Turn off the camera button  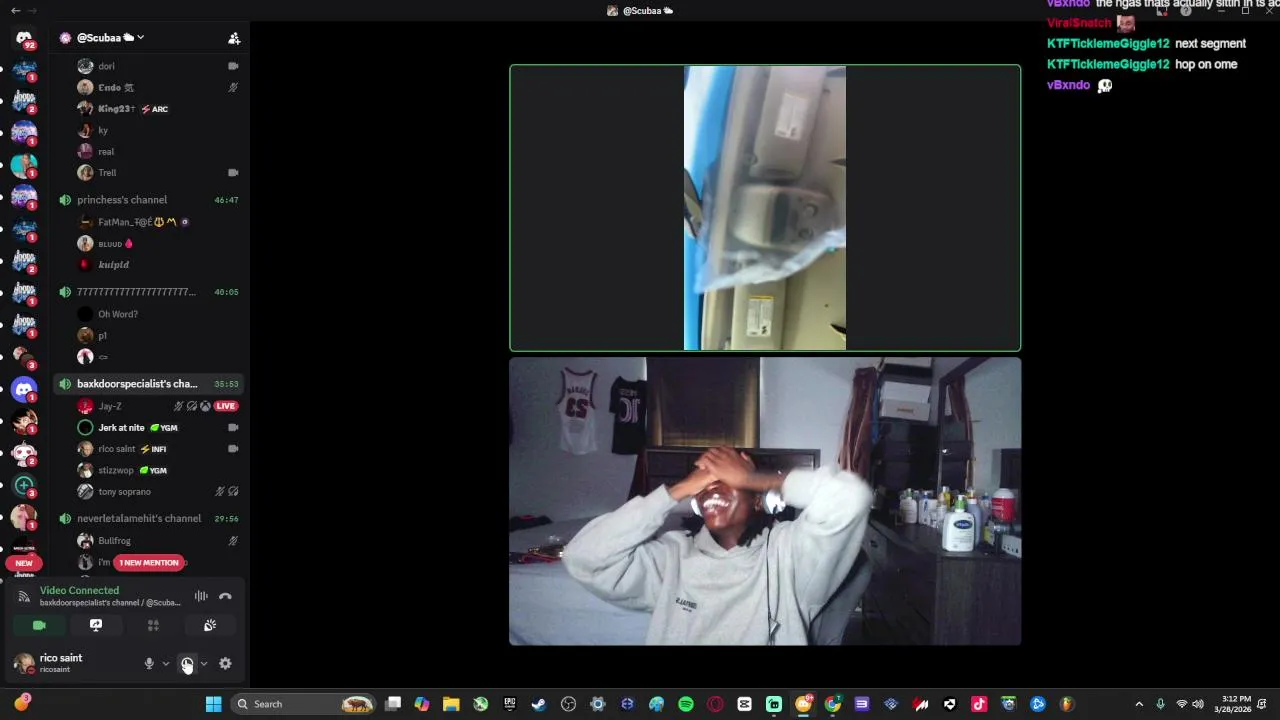pos(39,625)
